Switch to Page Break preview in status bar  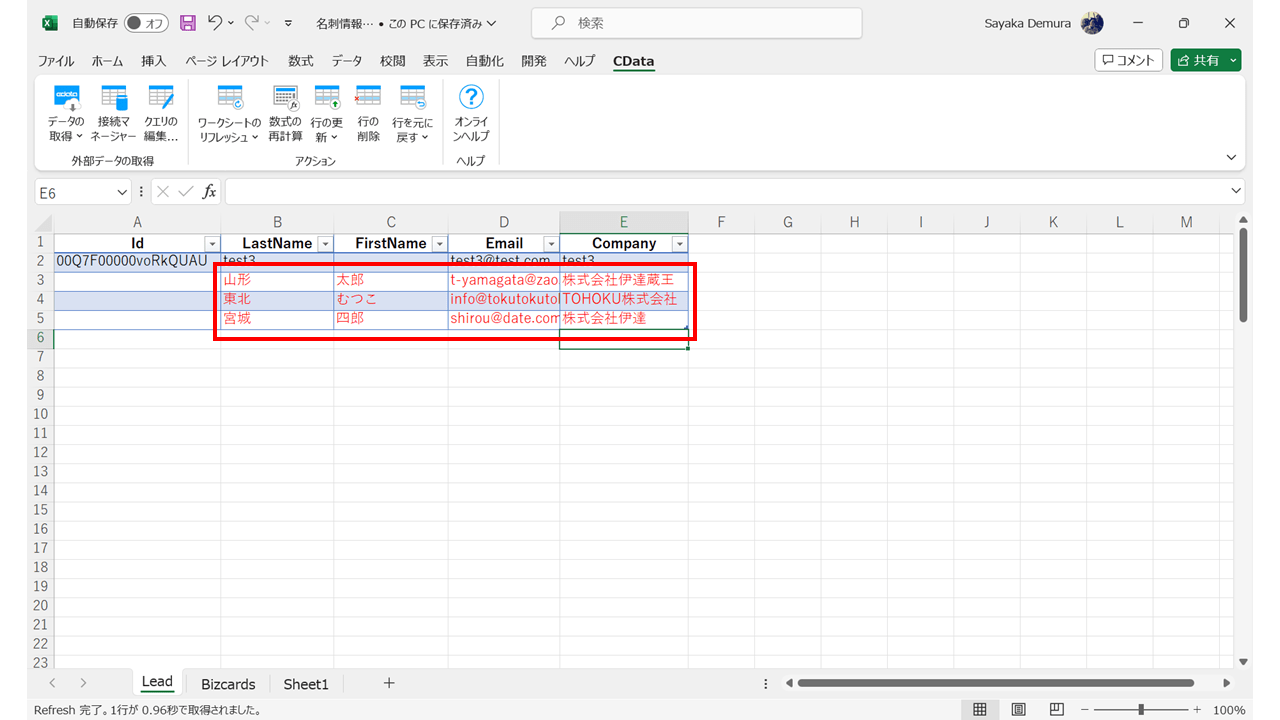[x=1056, y=708]
